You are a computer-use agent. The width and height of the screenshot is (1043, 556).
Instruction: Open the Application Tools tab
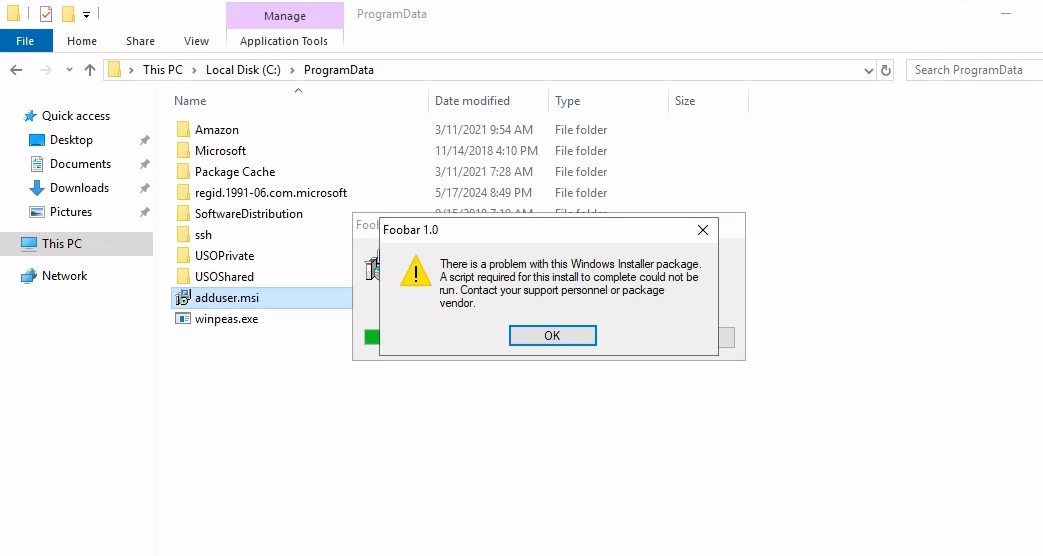(284, 41)
